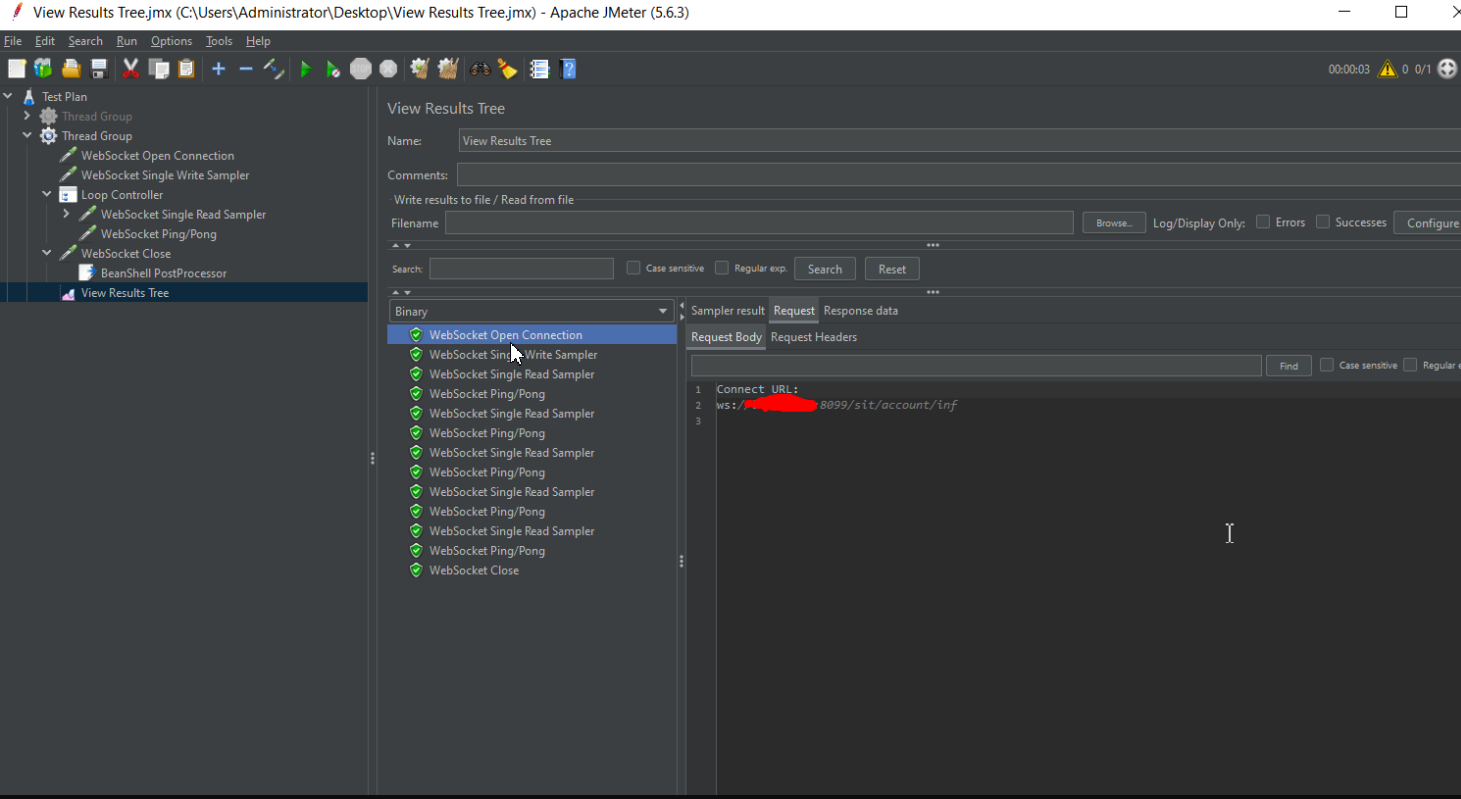Click the remote engine icon beside thread count
The height and width of the screenshot is (799, 1461).
point(1447,69)
